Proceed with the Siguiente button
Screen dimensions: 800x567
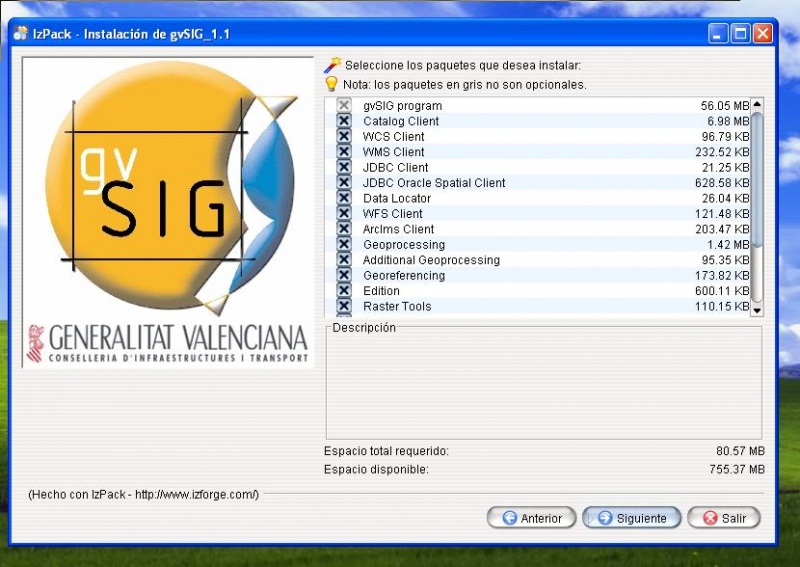pyautogui.click(x=632, y=518)
